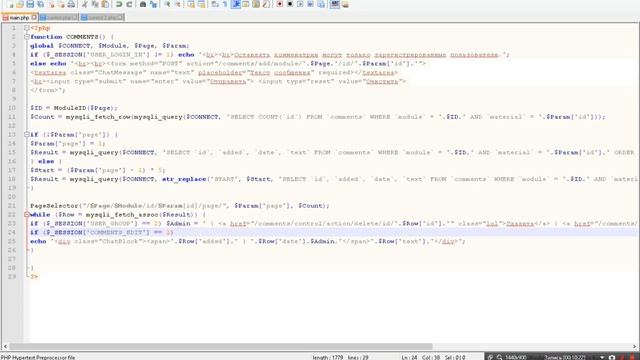Click the '$ID = ModuleID($Page);' line
This screenshot has height=360, width=640.
pos(73,108)
